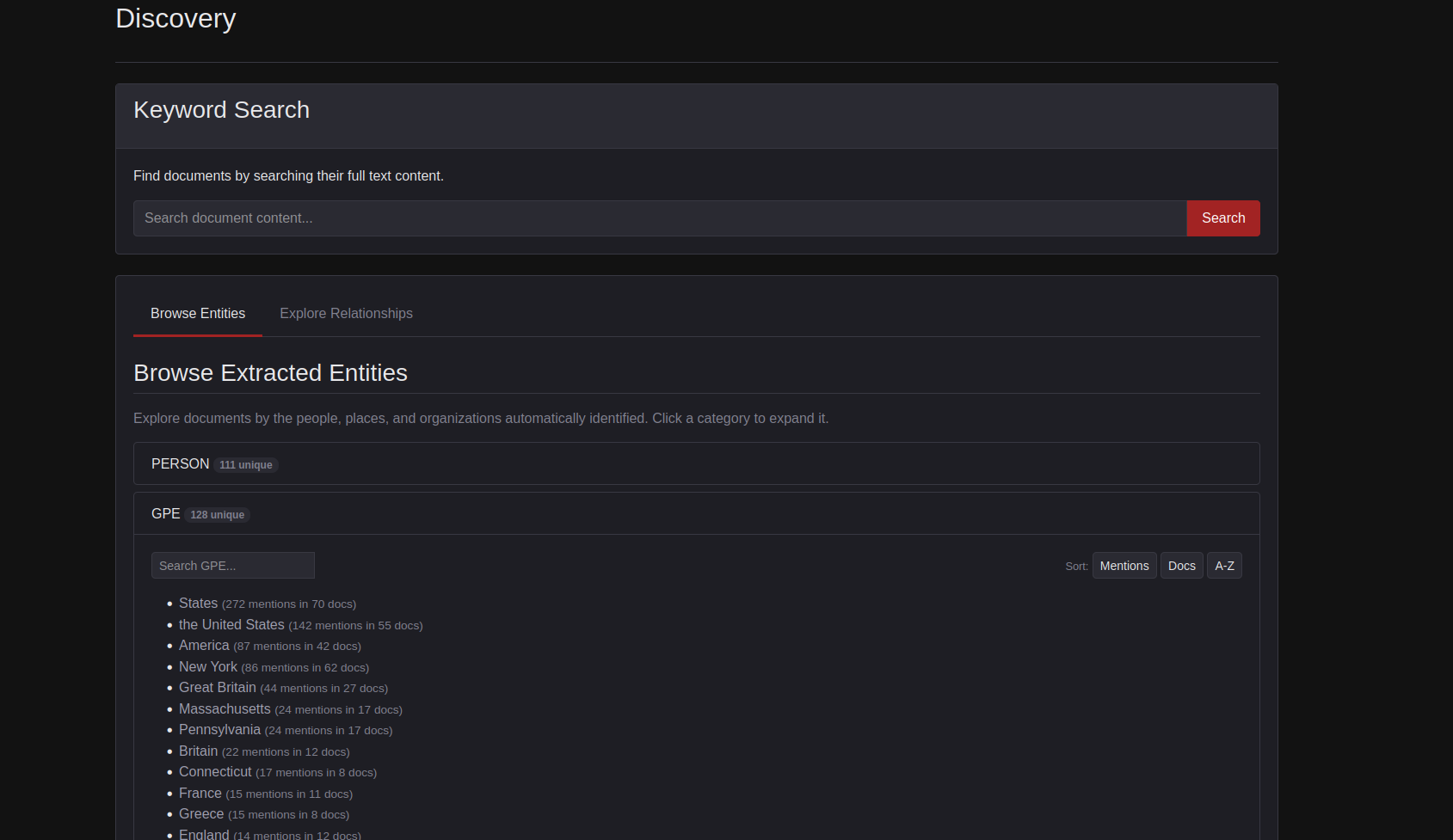
Task: Select the United States entity
Action: (x=231, y=625)
